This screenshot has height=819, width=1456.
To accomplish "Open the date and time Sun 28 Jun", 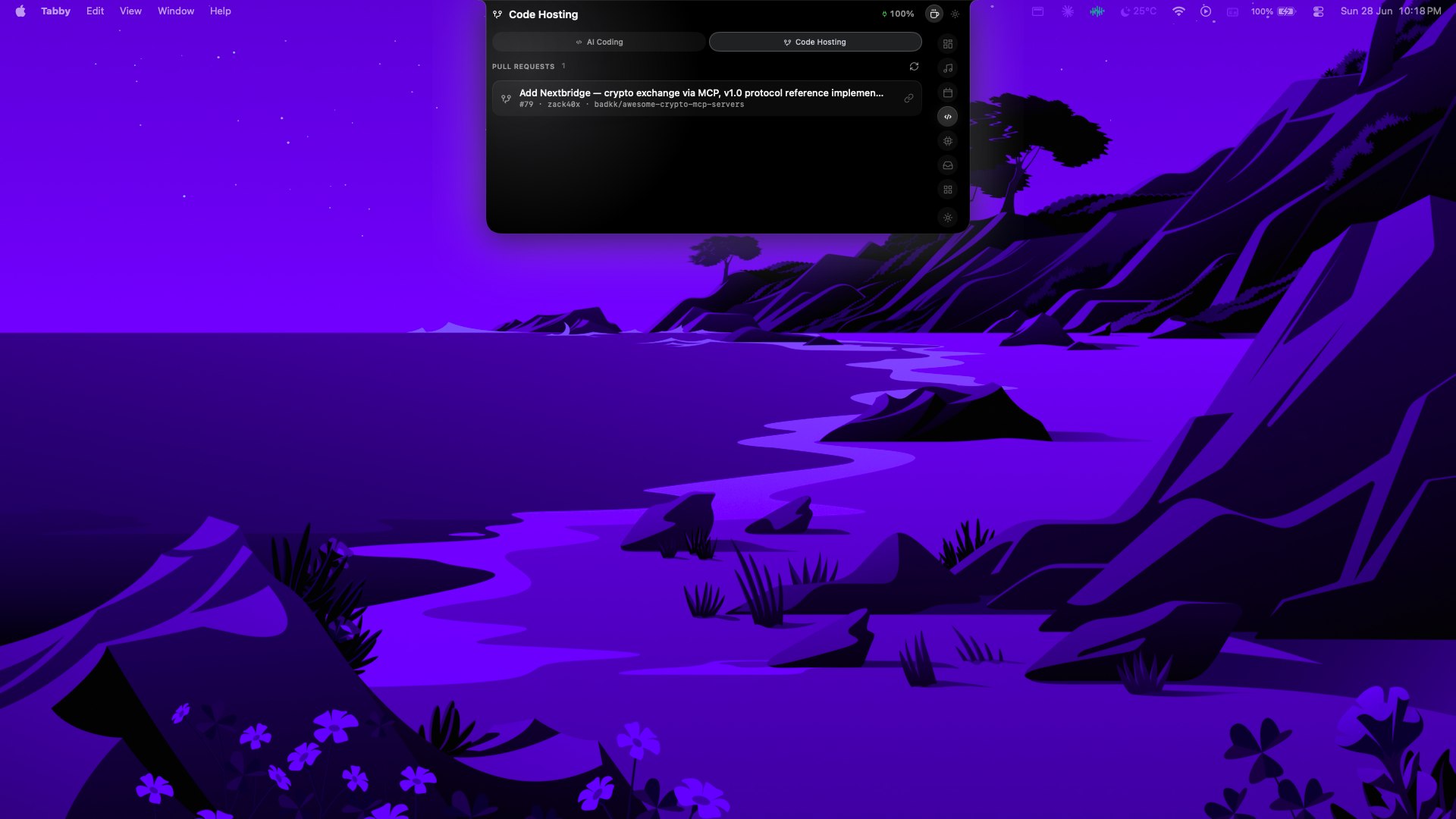I will 1391,11.
